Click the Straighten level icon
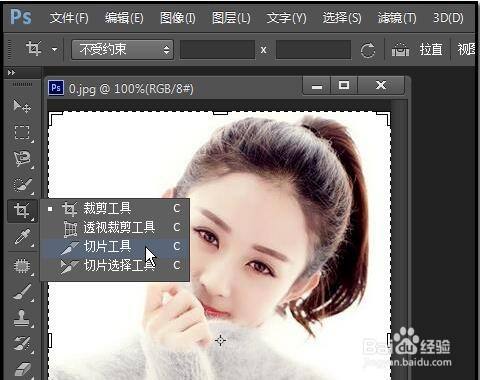Viewport: 480px width, 380px height. (400, 50)
